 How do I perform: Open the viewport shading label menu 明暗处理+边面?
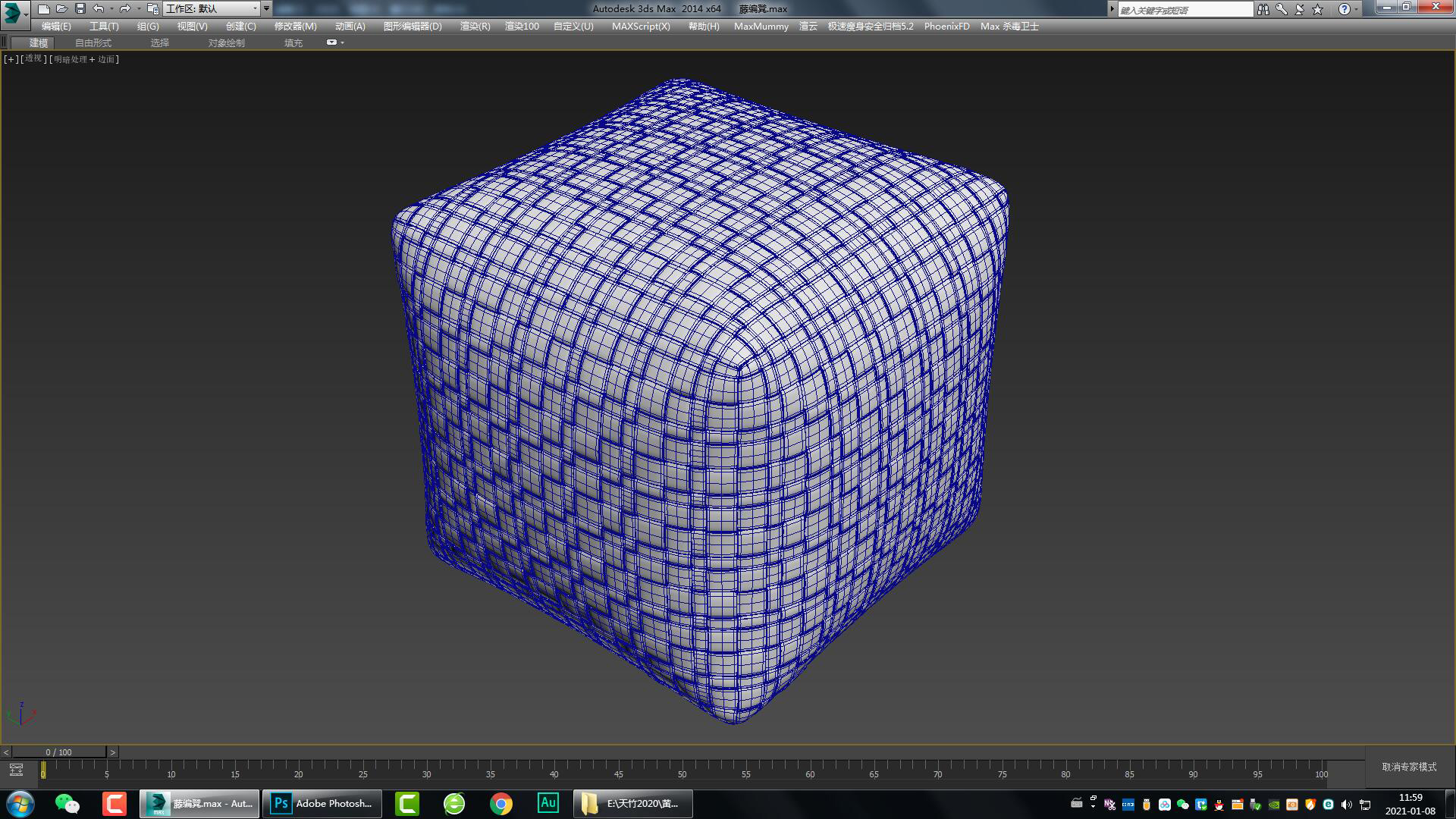coord(85,59)
